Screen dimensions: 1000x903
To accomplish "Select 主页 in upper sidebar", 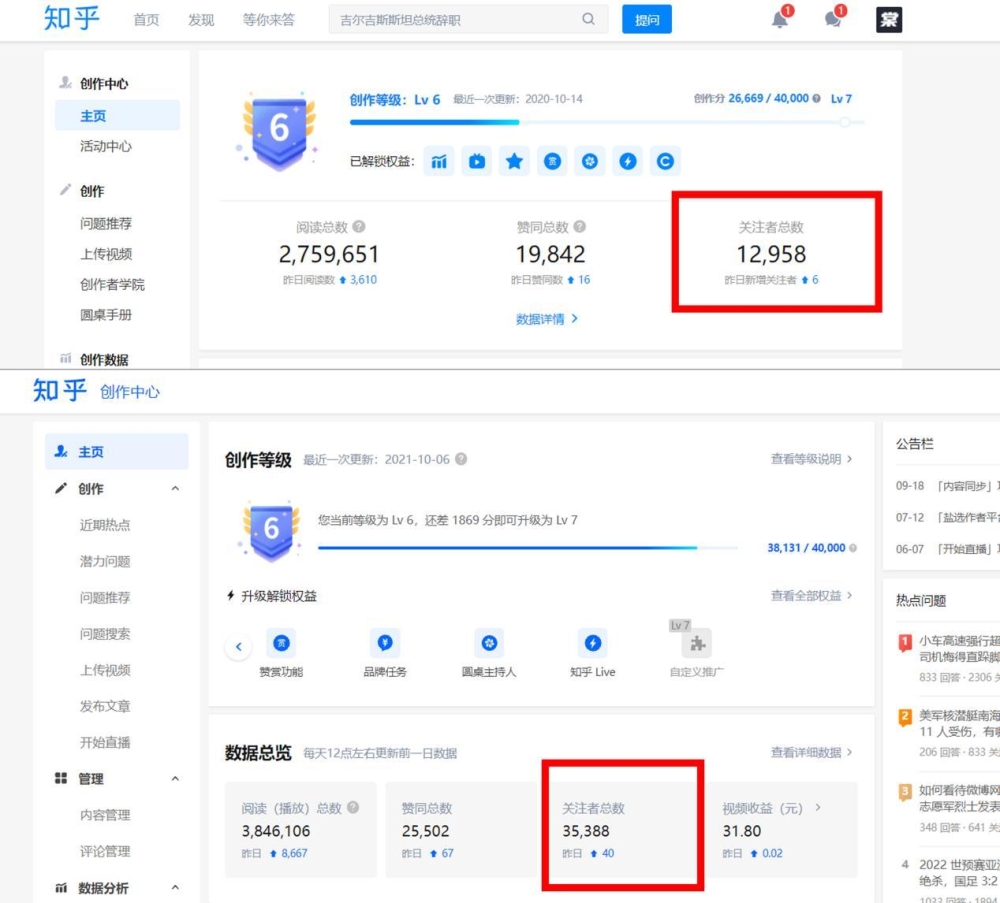I will (x=117, y=115).
